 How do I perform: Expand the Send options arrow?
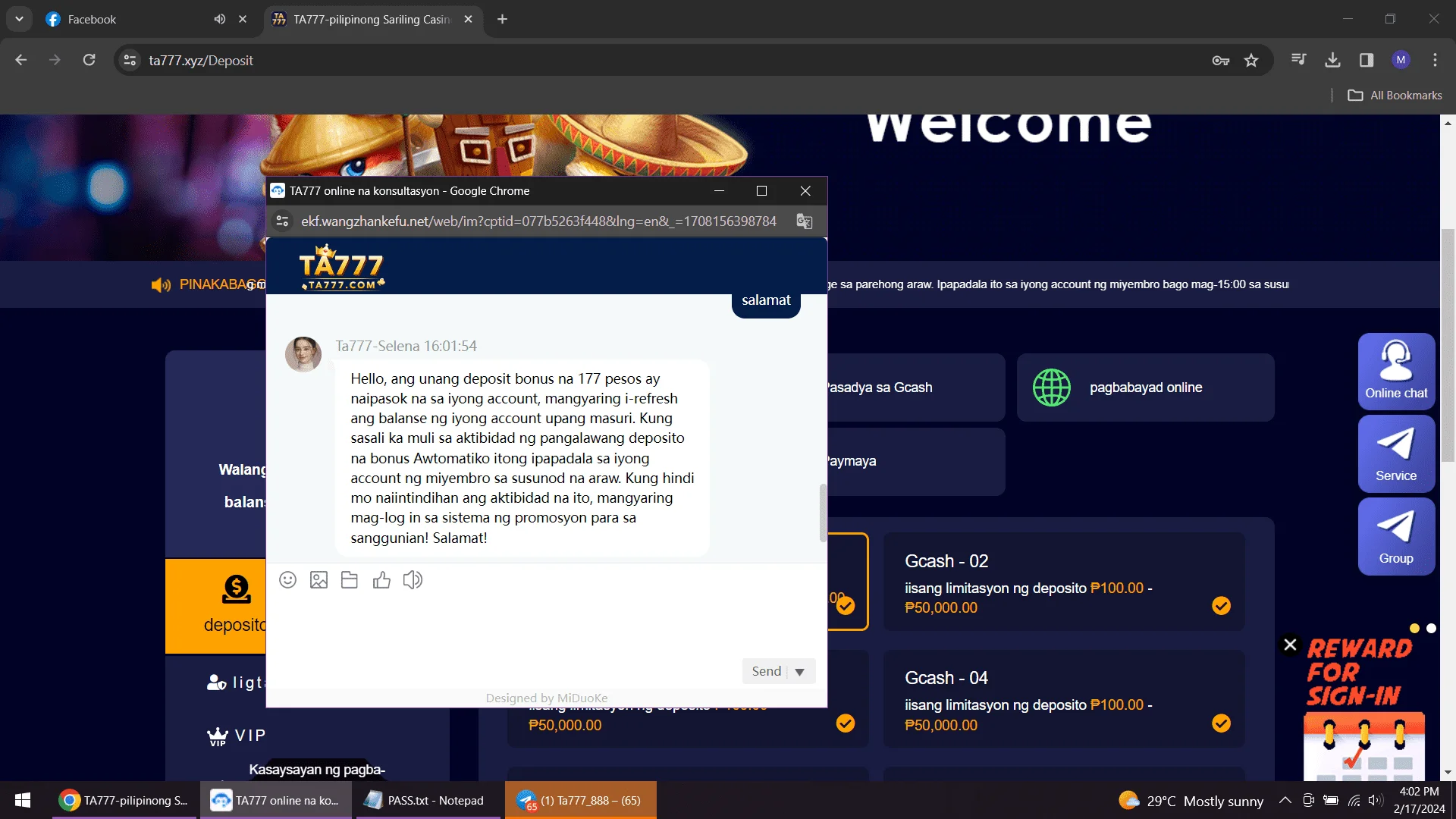pos(800,672)
